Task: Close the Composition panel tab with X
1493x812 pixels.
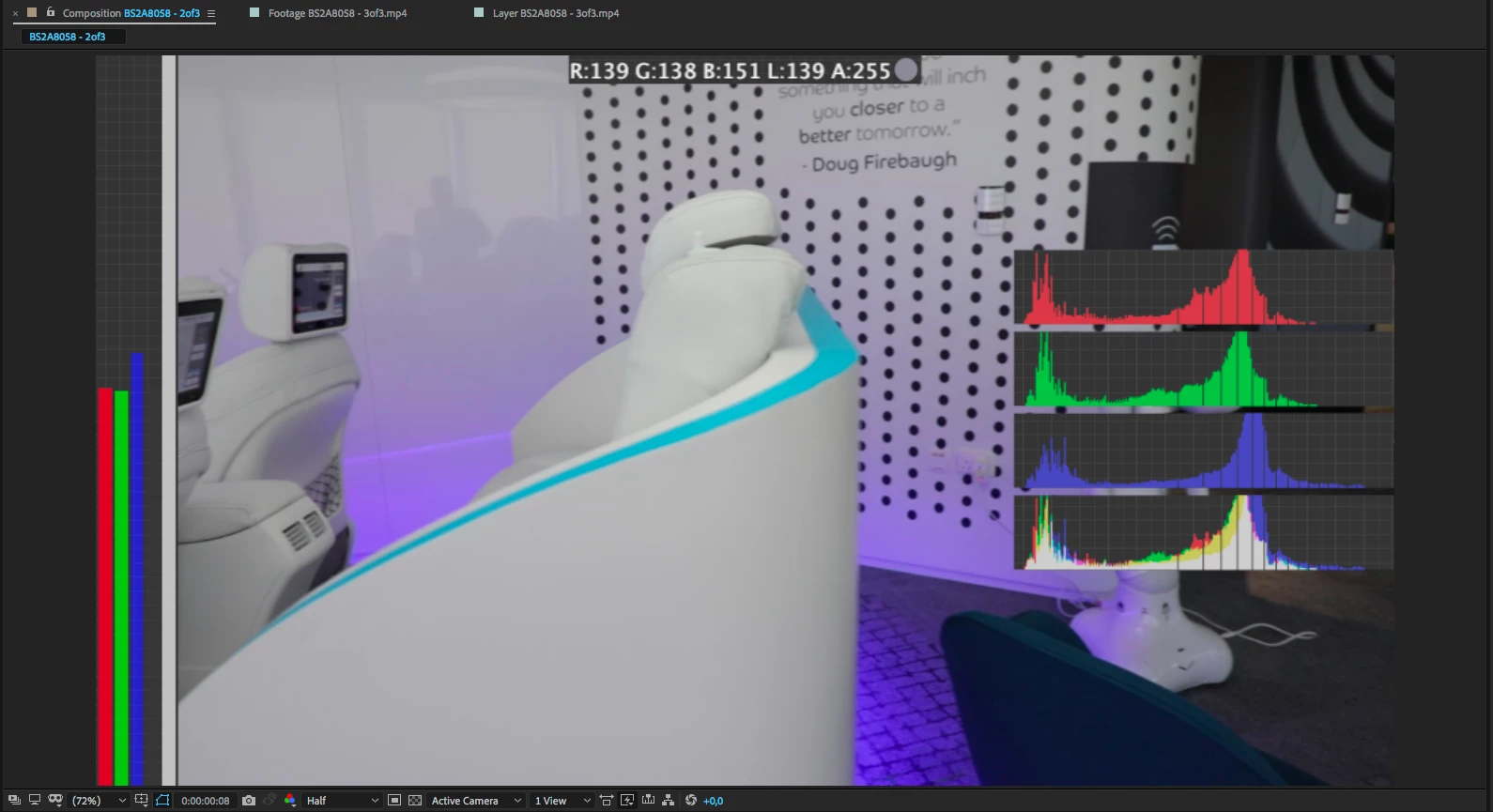Action: (15, 13)
